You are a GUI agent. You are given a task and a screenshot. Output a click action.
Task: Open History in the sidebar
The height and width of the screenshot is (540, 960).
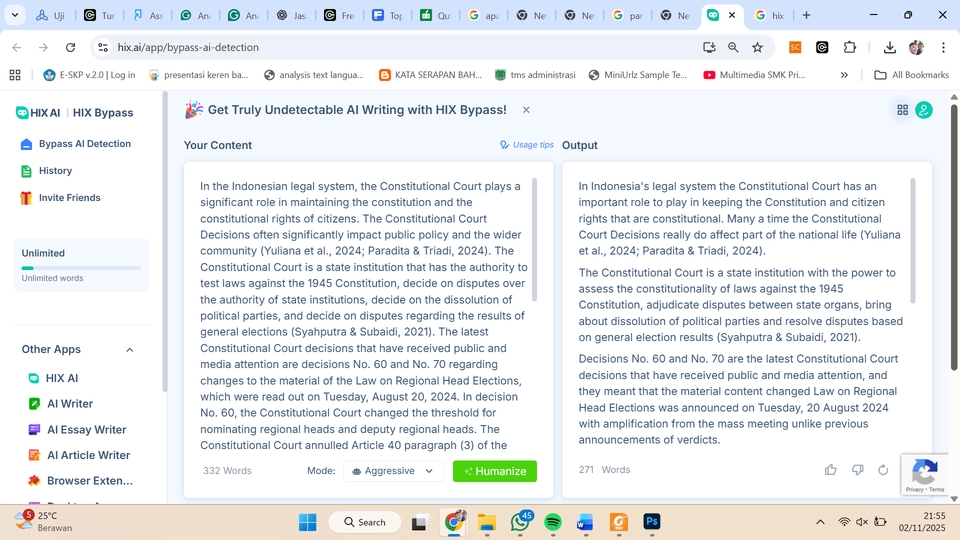click(55, 171)
